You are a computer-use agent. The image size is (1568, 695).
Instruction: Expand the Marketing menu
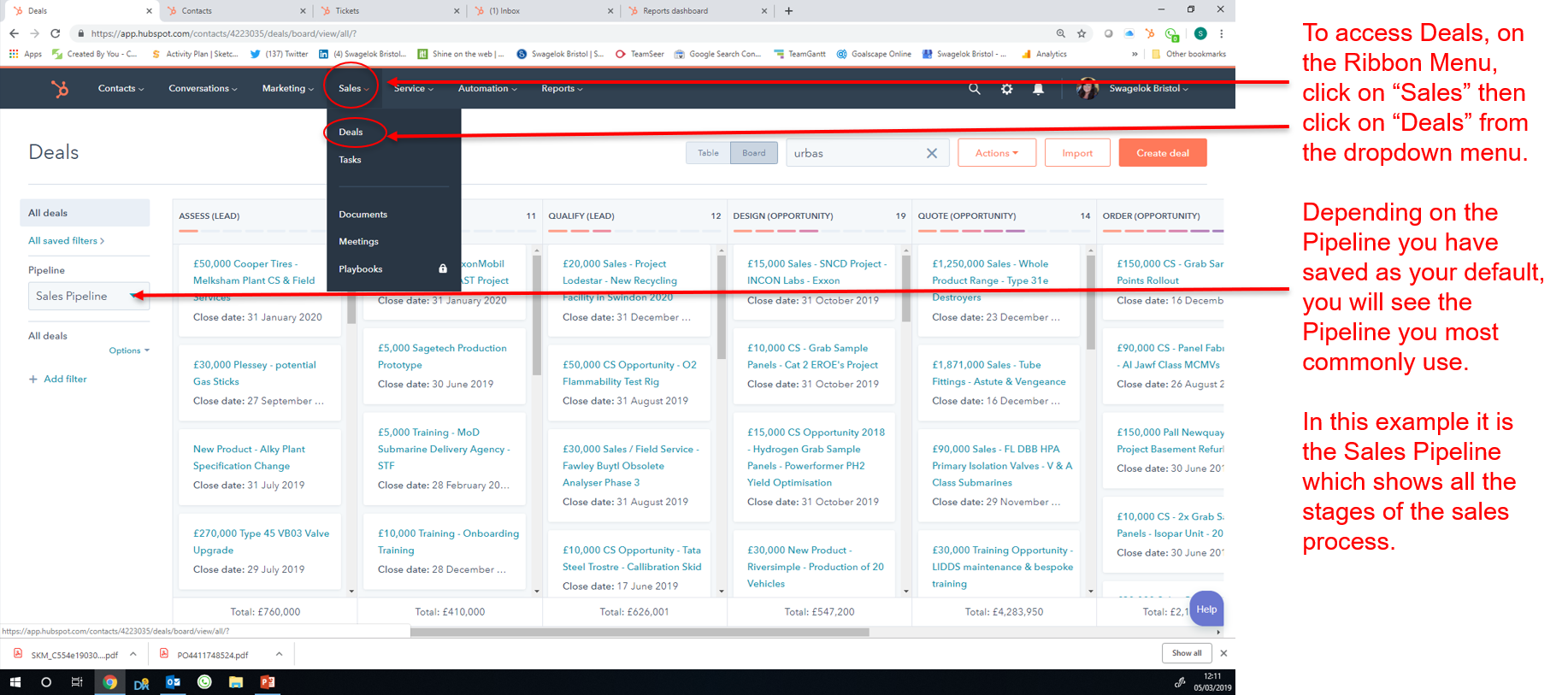pyautogui.click(x=287, y=89)
